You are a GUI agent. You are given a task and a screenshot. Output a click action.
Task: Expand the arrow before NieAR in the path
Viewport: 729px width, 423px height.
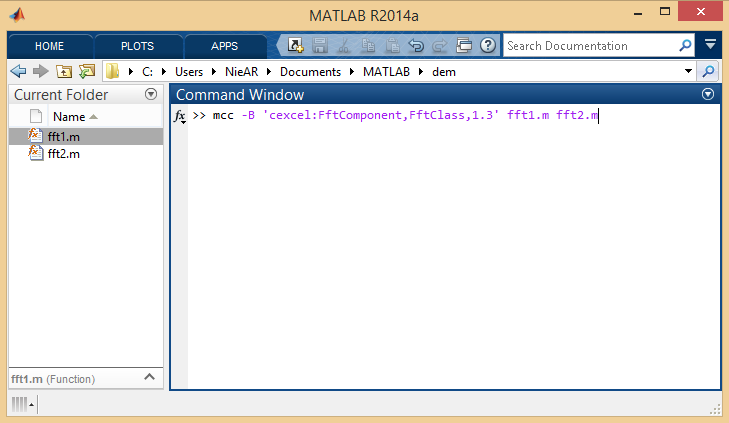214,72
